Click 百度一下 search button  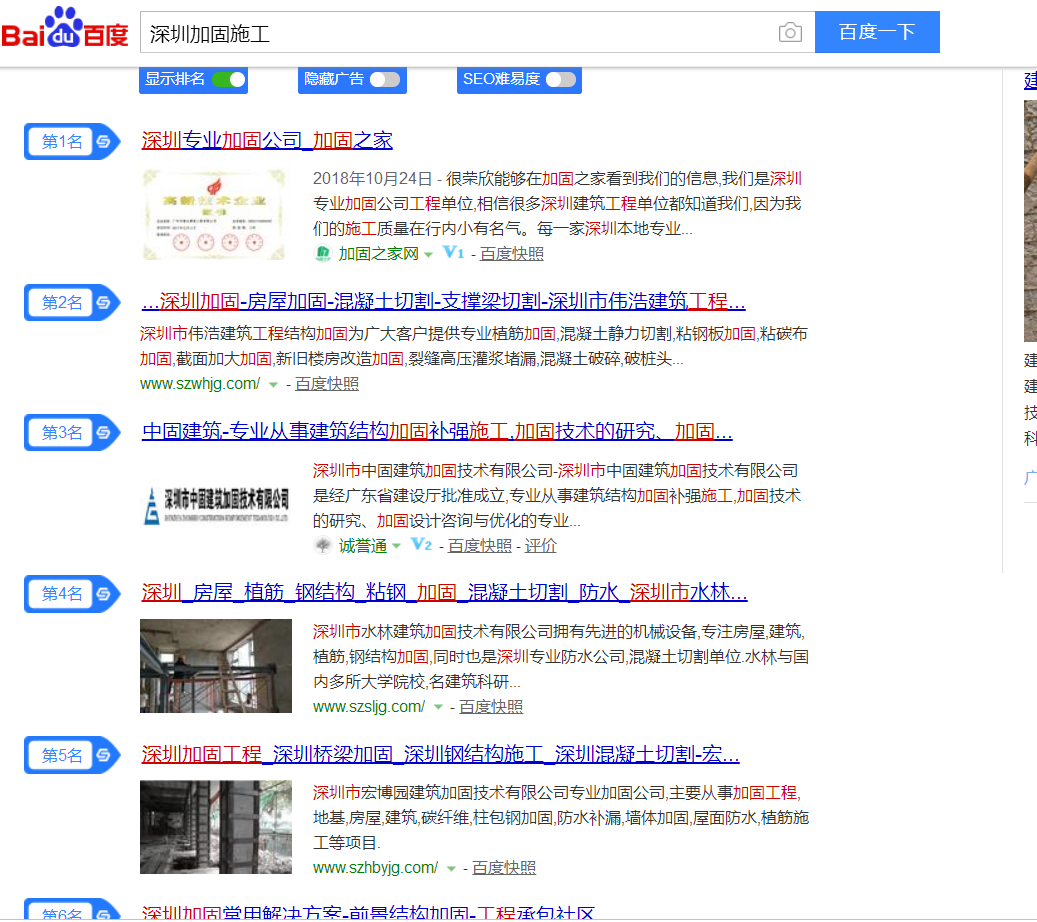click(x=877, y=32)
